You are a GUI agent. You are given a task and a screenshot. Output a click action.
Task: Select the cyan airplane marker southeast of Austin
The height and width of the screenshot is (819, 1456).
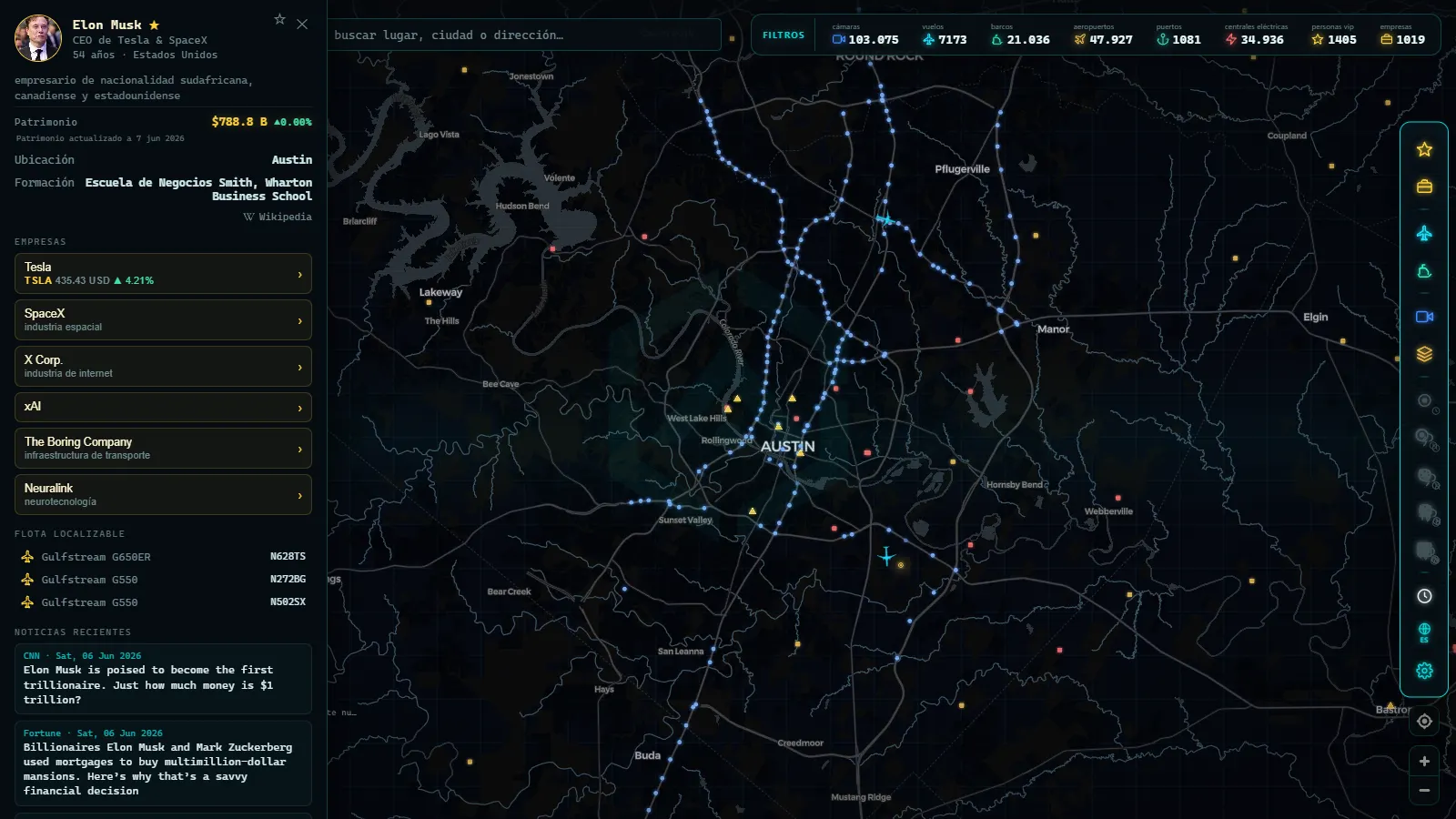(886, 556)
